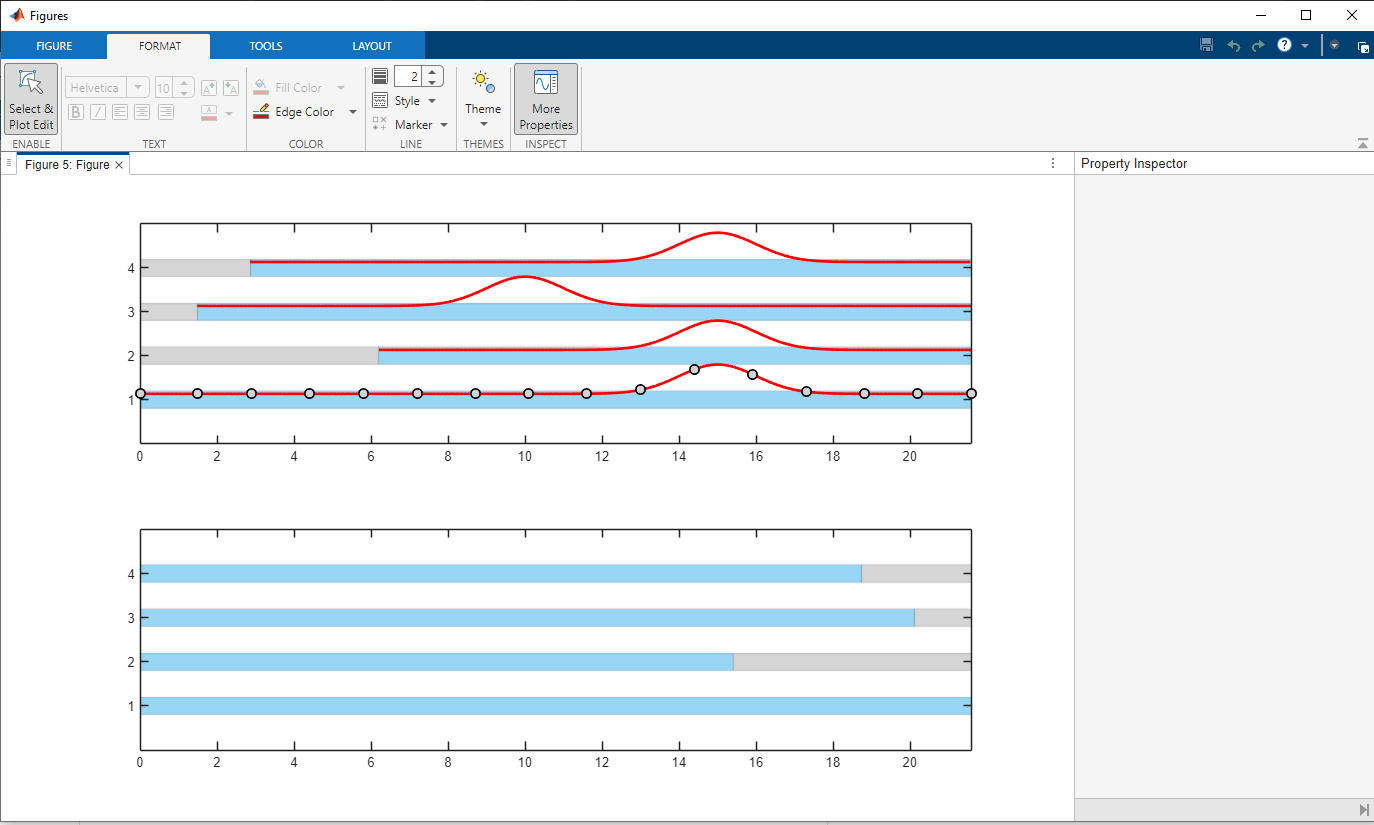Click the Undo arrow icon

tap(1233, 46)
